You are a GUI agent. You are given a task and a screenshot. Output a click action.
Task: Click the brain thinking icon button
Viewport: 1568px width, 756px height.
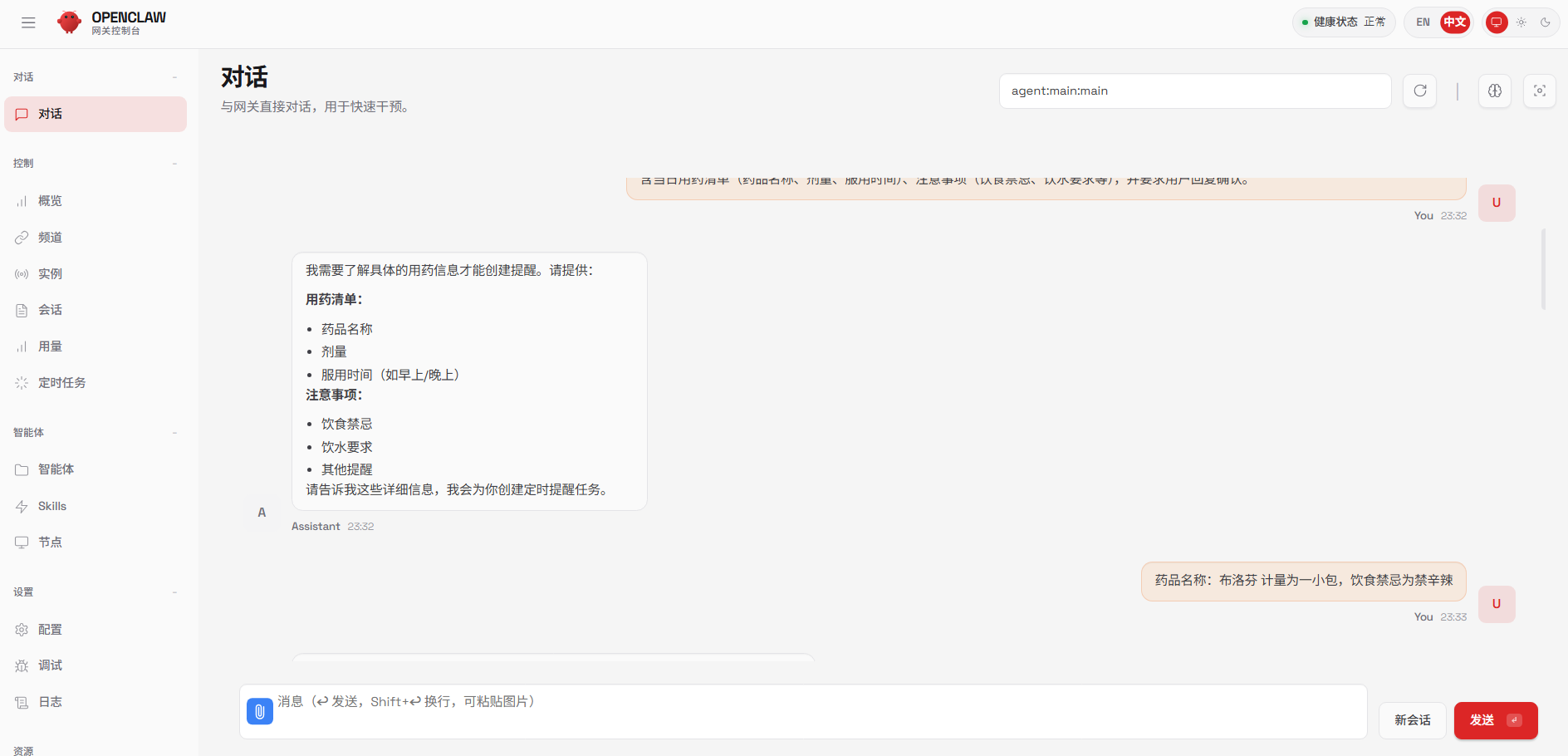(x=1494, y=91)
